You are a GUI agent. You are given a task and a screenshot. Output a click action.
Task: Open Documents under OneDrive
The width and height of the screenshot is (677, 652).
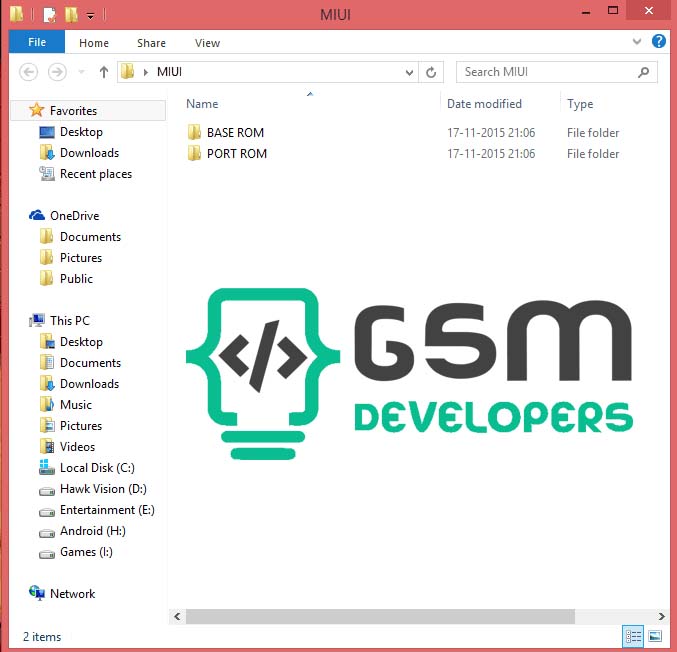click(x=90, y=237)
